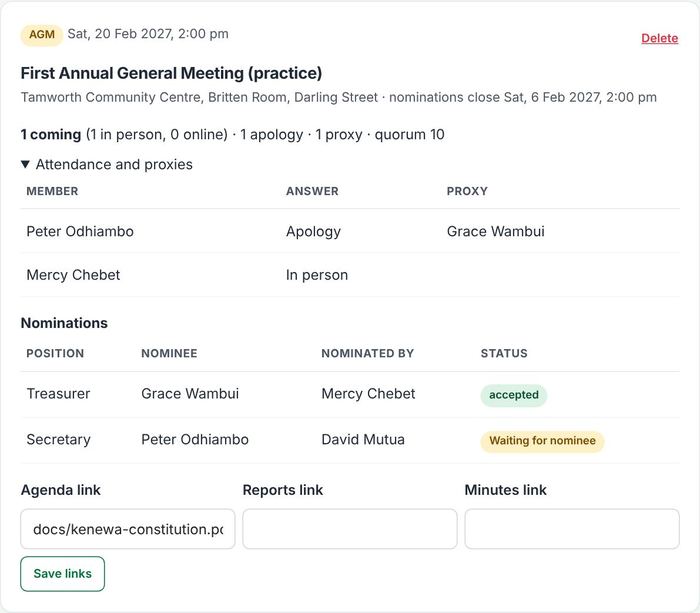
Task: Select the POSITION column header
Action: [x=55, y=354]
